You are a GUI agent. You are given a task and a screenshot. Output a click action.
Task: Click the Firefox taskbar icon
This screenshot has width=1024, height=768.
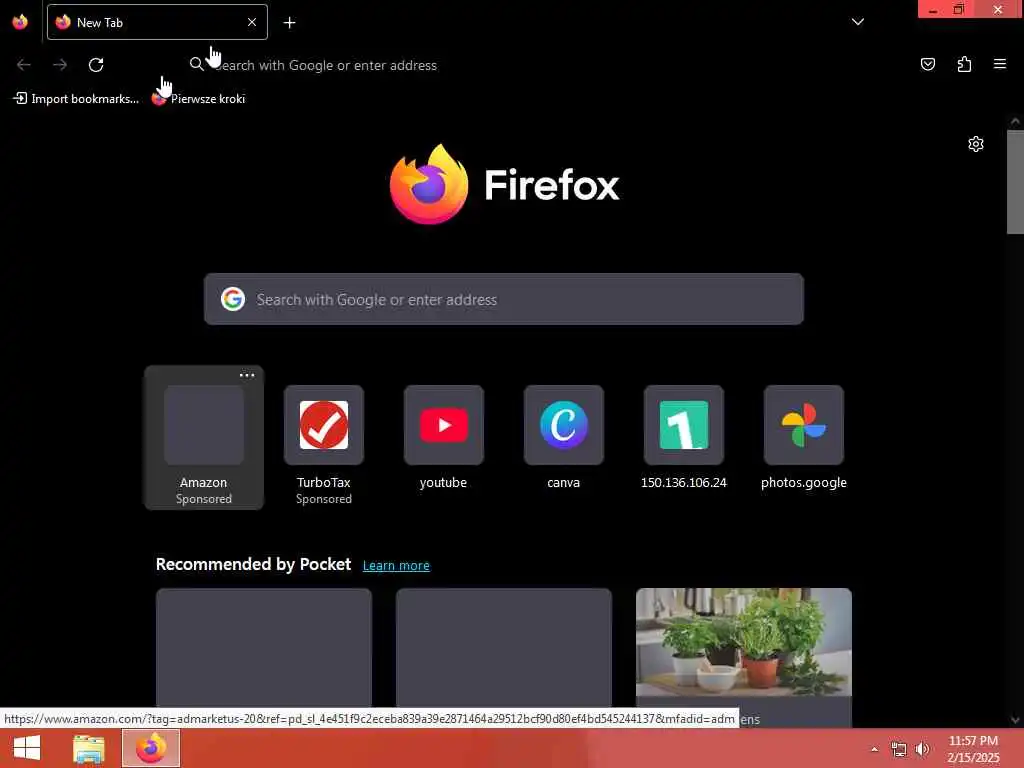tap(151, 748)
